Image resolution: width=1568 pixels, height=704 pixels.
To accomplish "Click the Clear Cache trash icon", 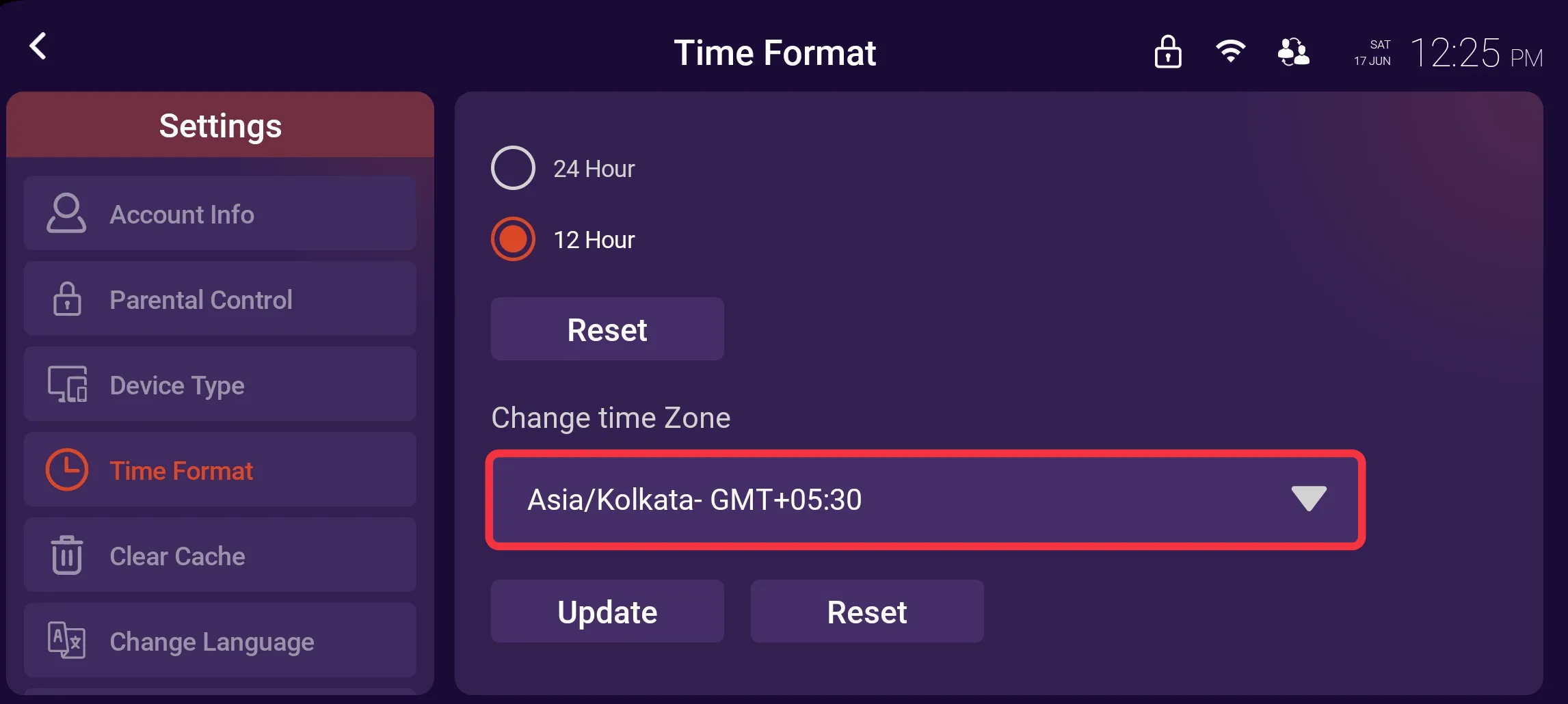I will coord(66,555).
